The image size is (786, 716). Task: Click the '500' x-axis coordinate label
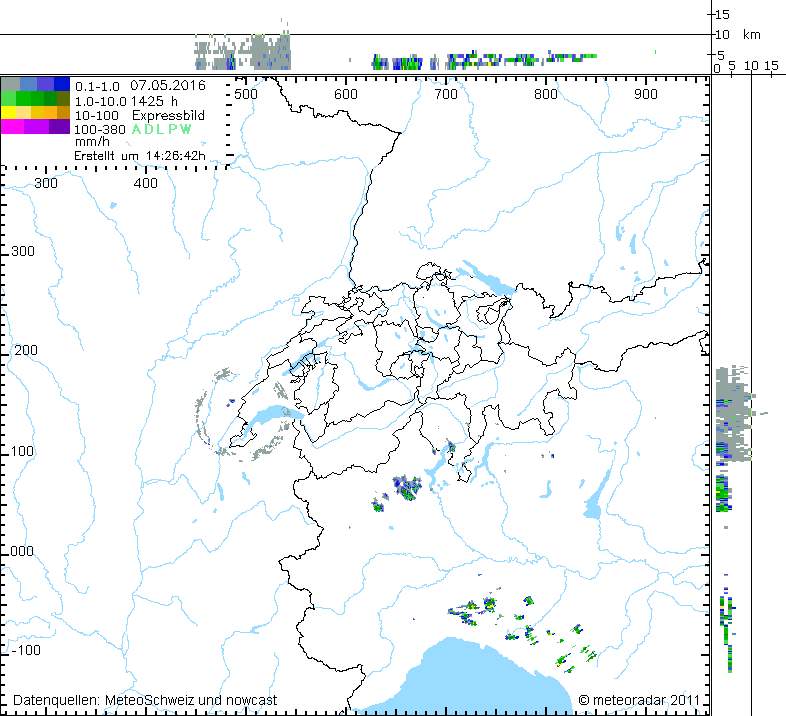tap(246, 94)
